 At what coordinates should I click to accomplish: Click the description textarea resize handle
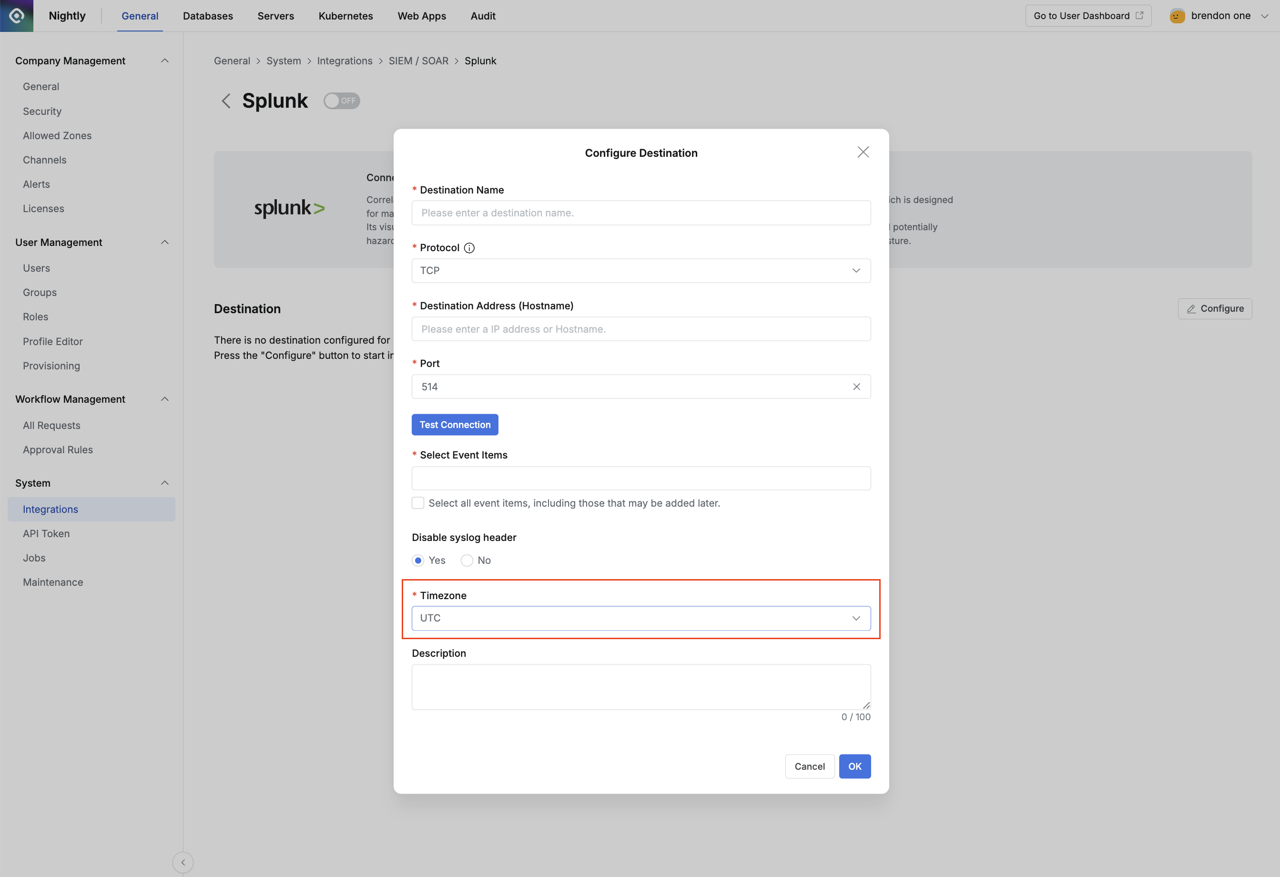click(866, 705)
